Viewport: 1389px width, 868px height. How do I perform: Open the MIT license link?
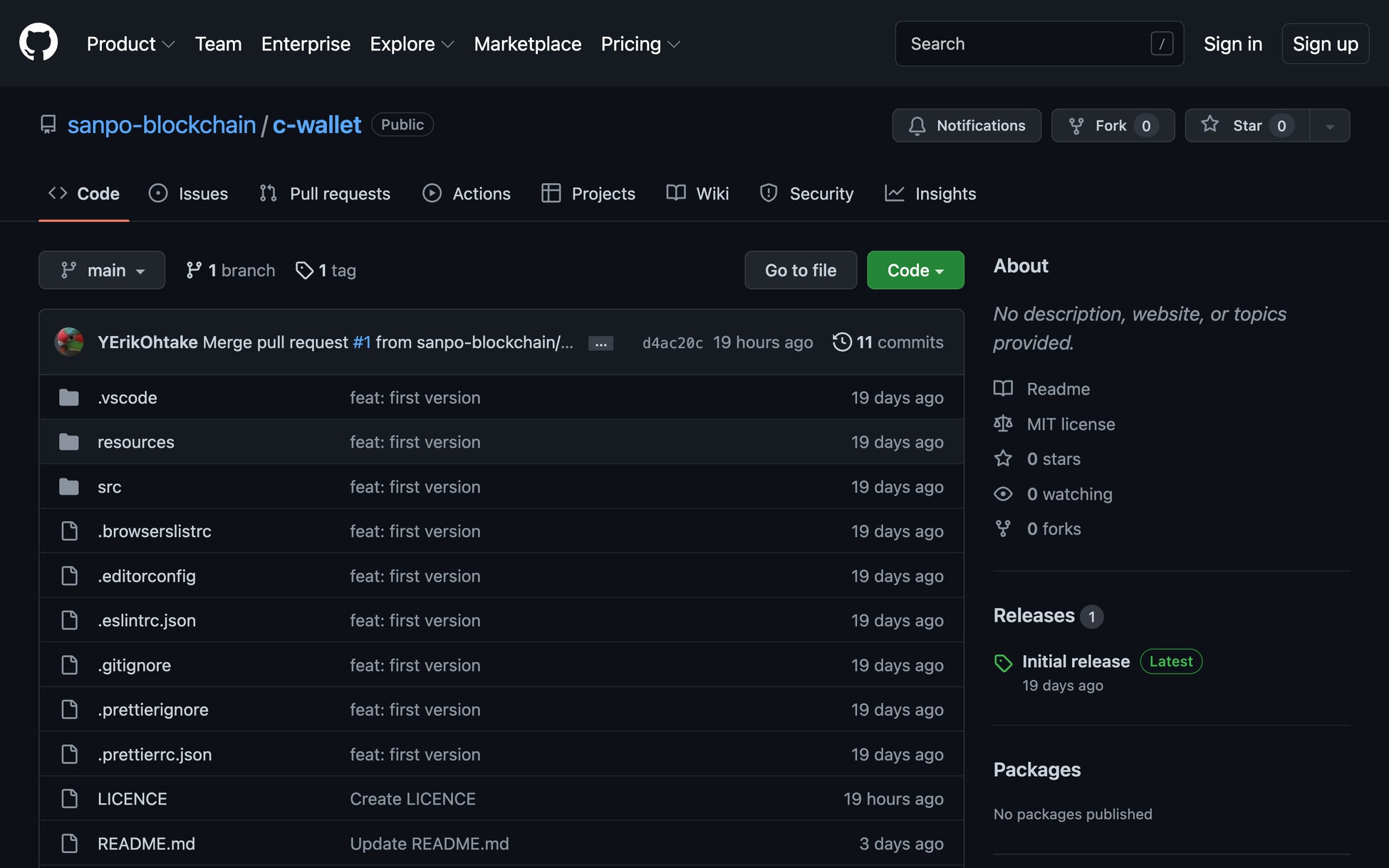1055,424
